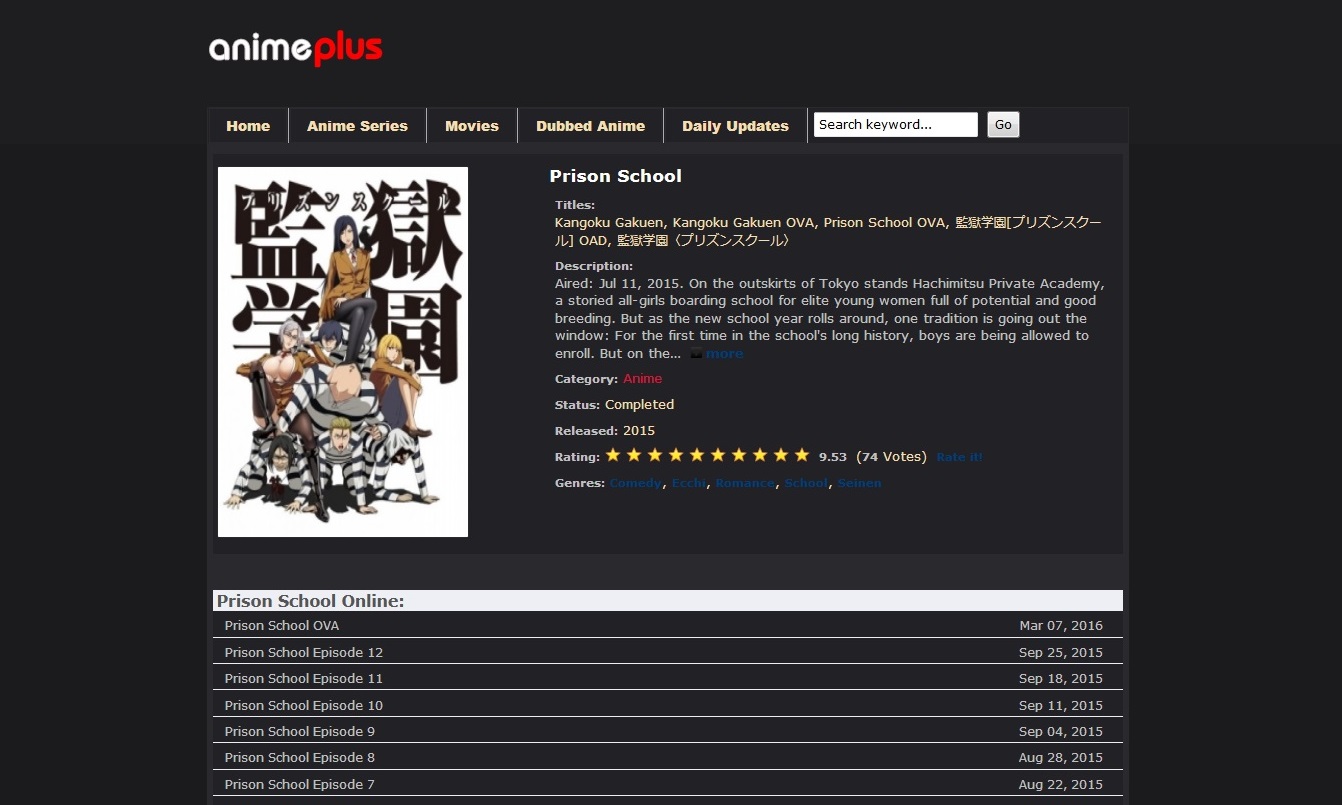This screenshot has width=1342, height=805.
Task: Click the date 'Sep 04, 2015'
Action: point(1061,731)
